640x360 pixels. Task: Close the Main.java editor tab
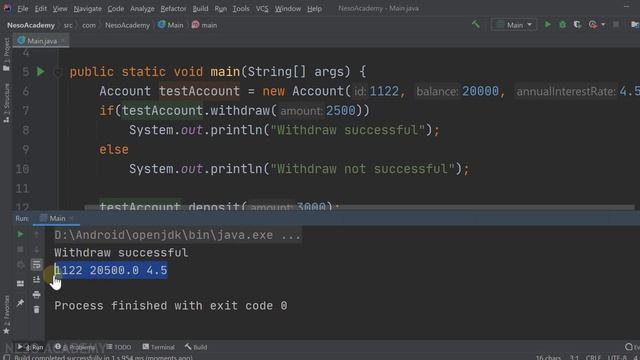click(63, 41)
